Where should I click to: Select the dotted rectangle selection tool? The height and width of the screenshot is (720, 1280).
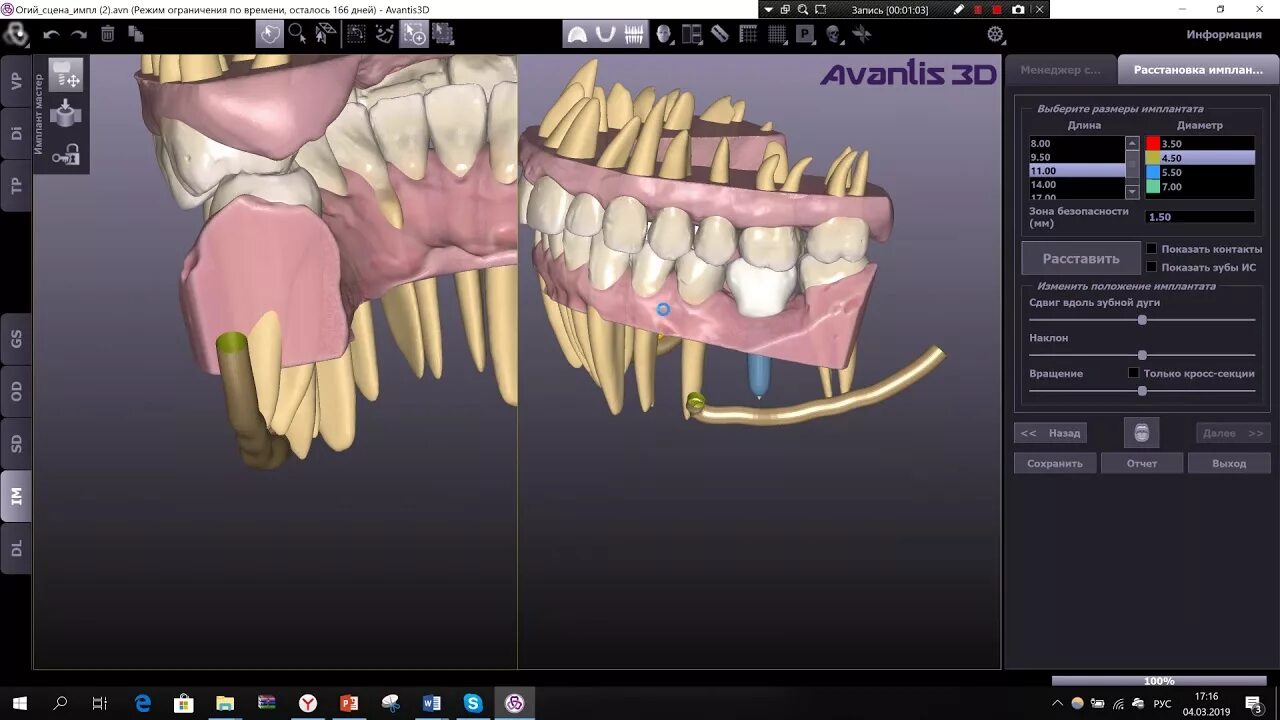pyautogui.click(x=356, y=34)
